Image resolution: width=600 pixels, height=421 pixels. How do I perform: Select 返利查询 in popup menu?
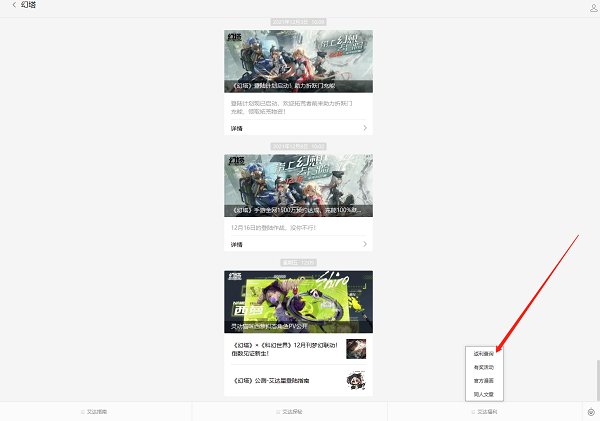pyautogui.click(x=484, y=354)
